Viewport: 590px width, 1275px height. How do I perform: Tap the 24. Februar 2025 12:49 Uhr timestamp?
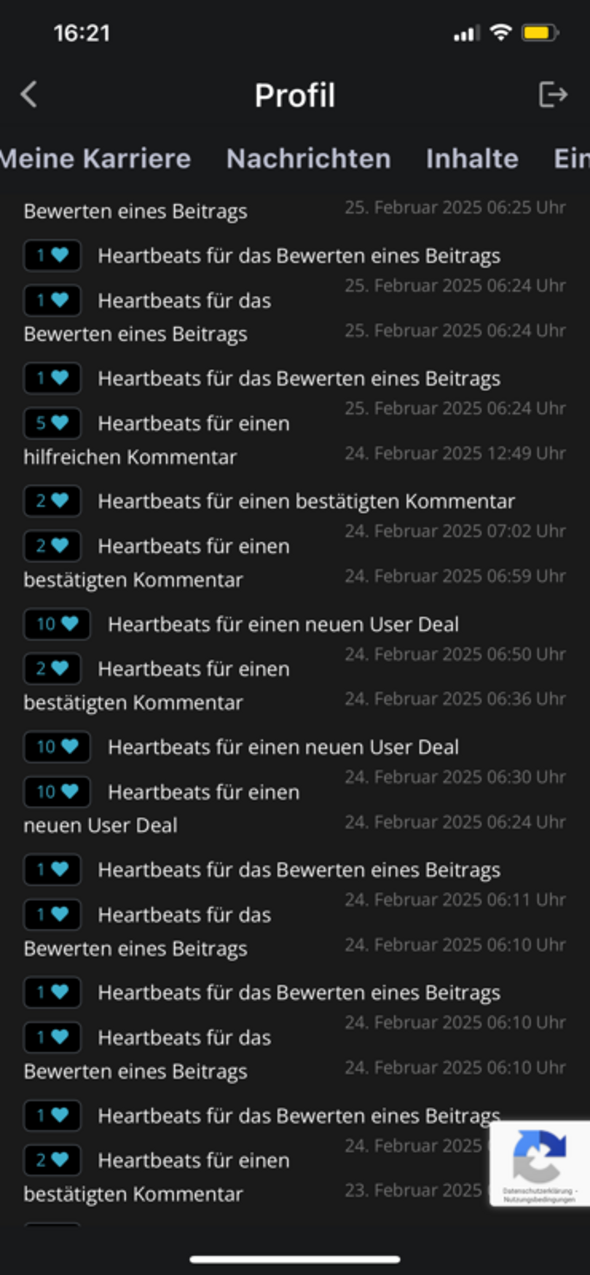[x=455, y=453]
